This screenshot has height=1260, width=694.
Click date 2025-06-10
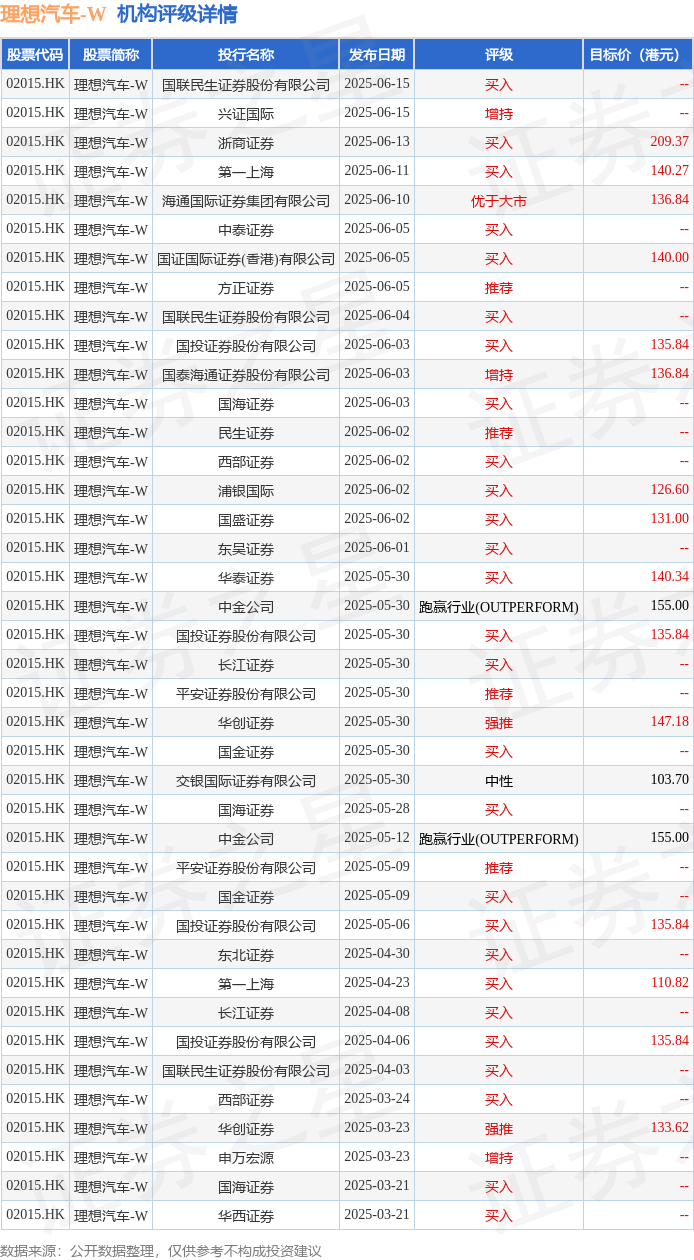click(x=377, y=200)
